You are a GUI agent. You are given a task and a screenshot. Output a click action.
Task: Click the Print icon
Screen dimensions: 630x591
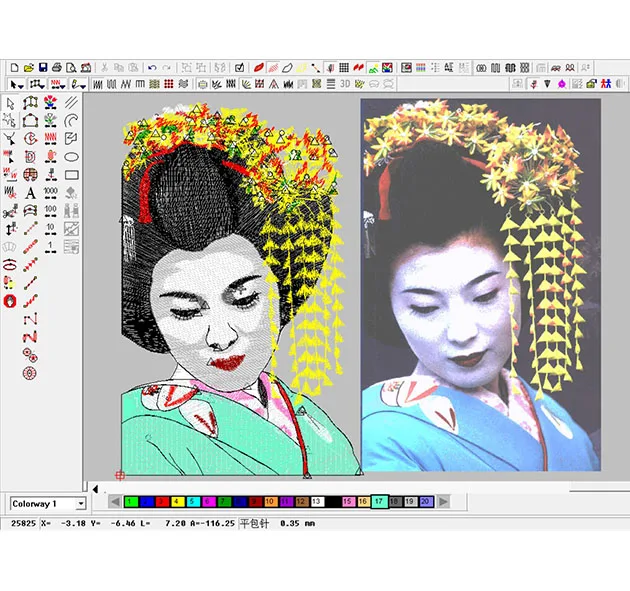(x=57, y=67)
